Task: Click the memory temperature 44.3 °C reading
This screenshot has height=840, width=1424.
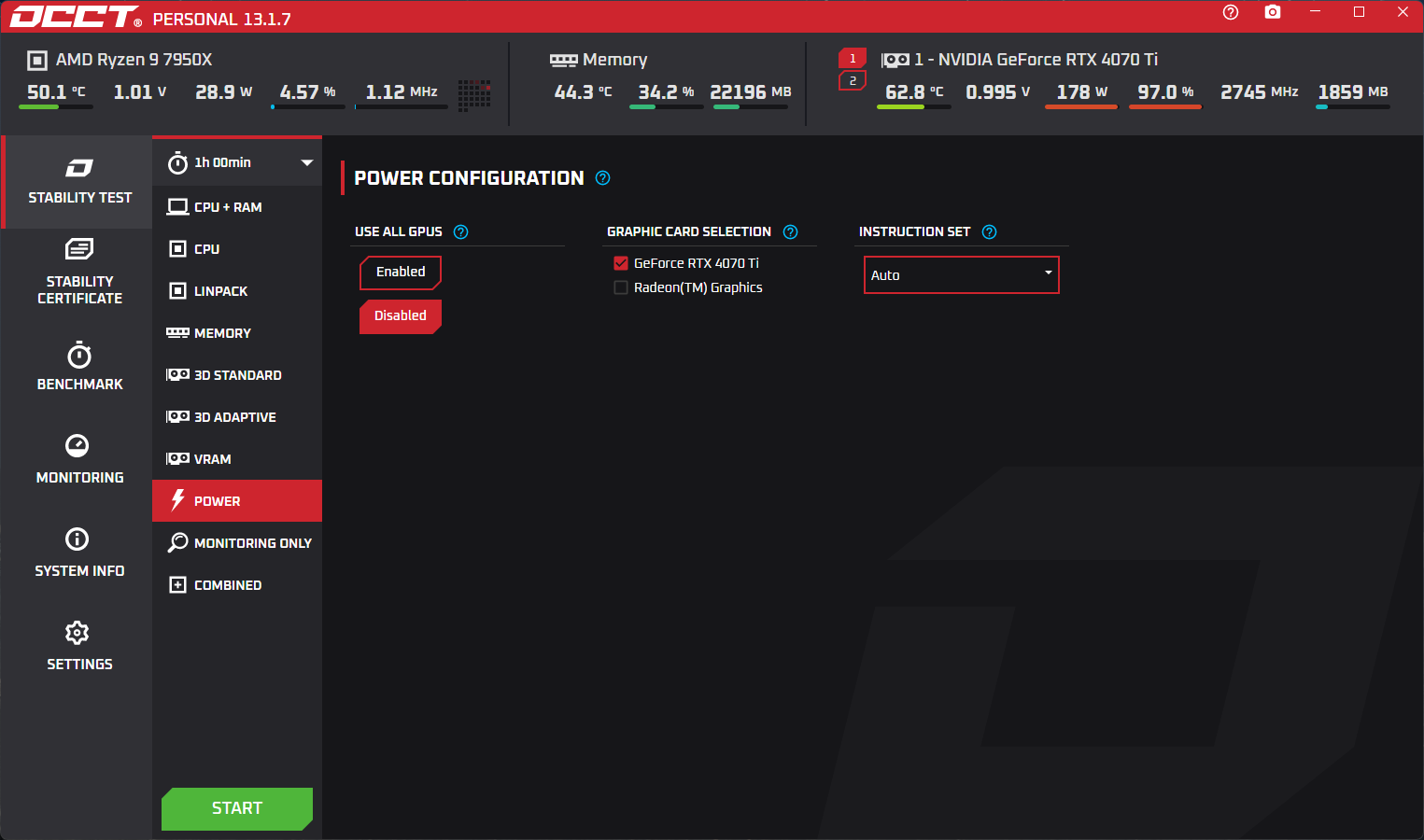Action: (x=583, y=92)
